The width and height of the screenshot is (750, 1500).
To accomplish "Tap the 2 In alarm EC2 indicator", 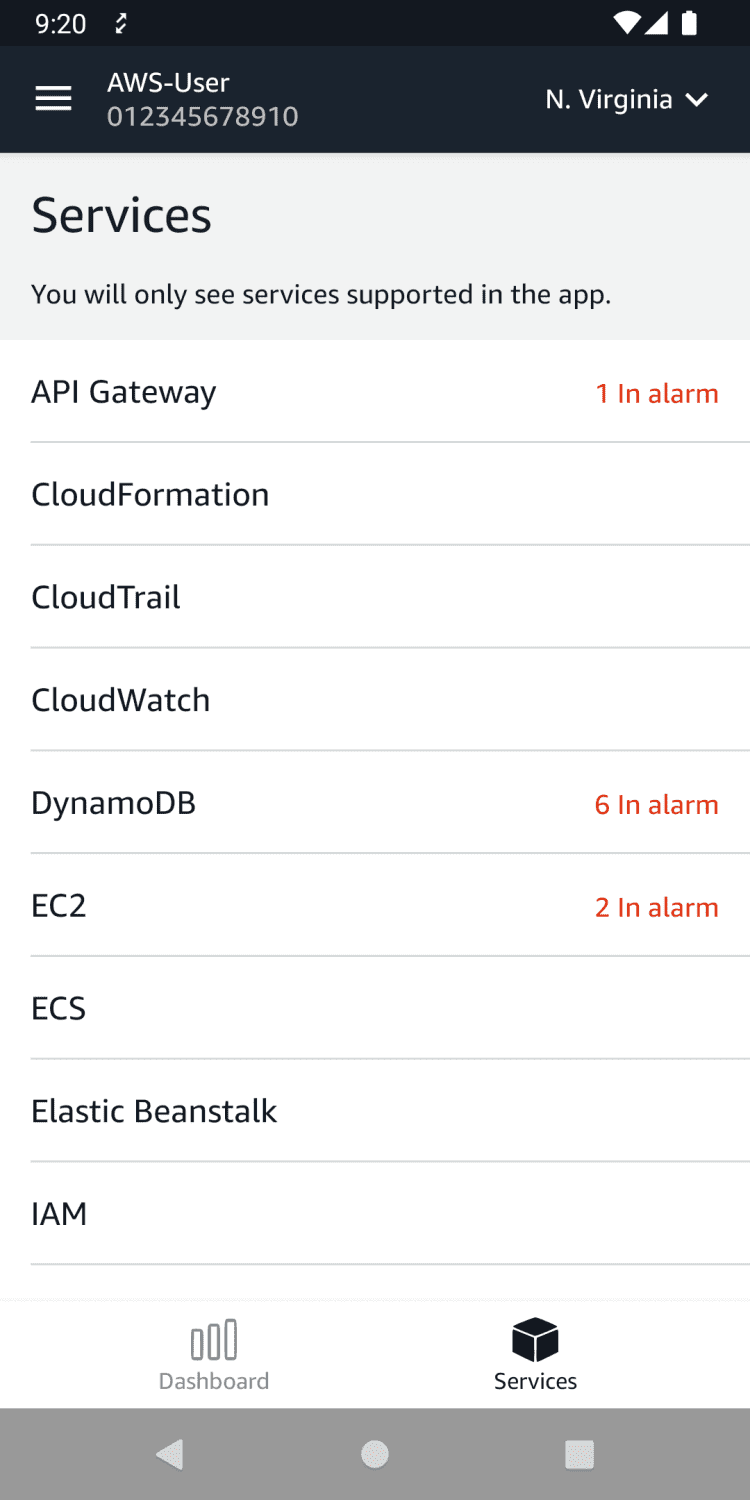I will tap(656, 907).
